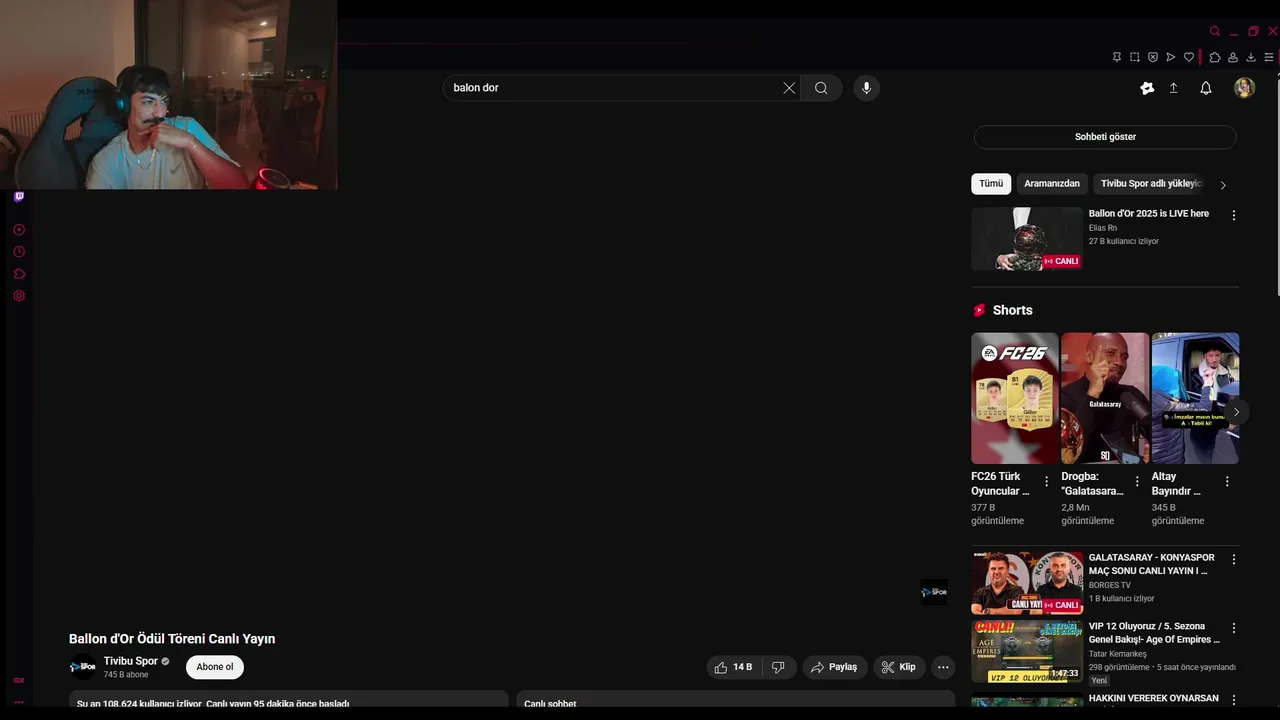
Task: Open sidebar settings gear icon
Action: (x=19, y=296)
